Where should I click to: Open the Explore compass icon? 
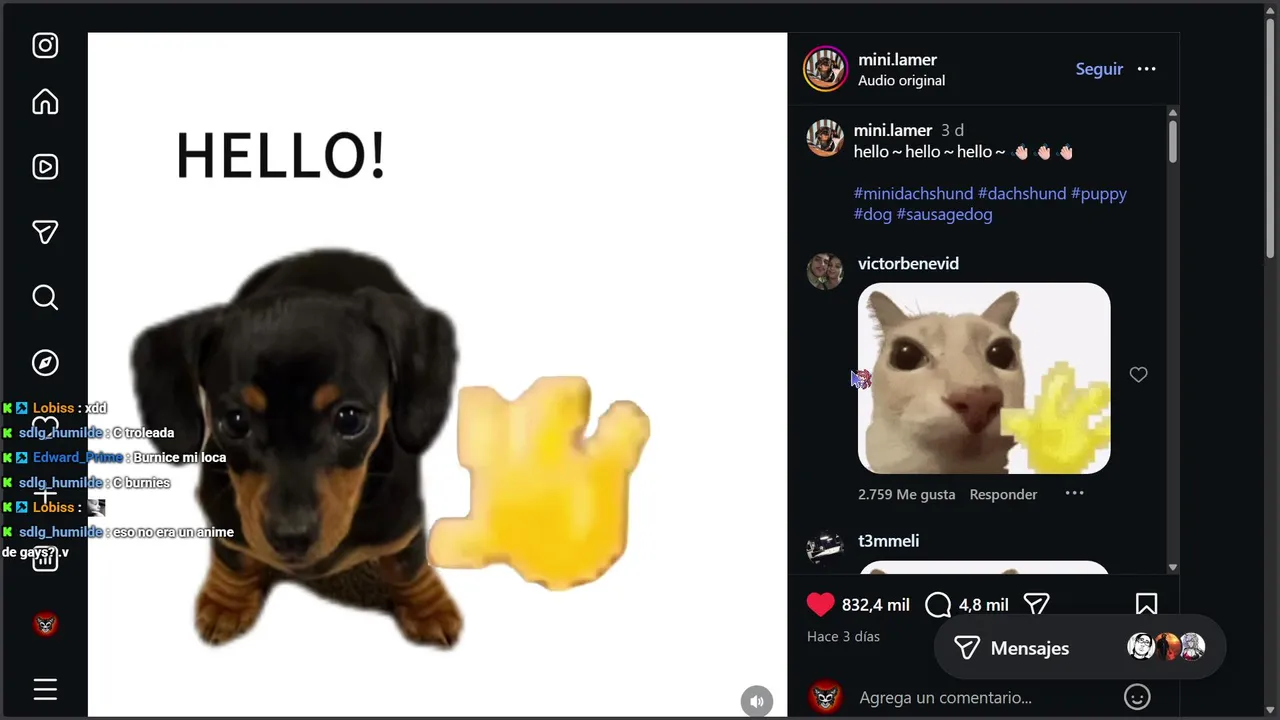(45, 362)
